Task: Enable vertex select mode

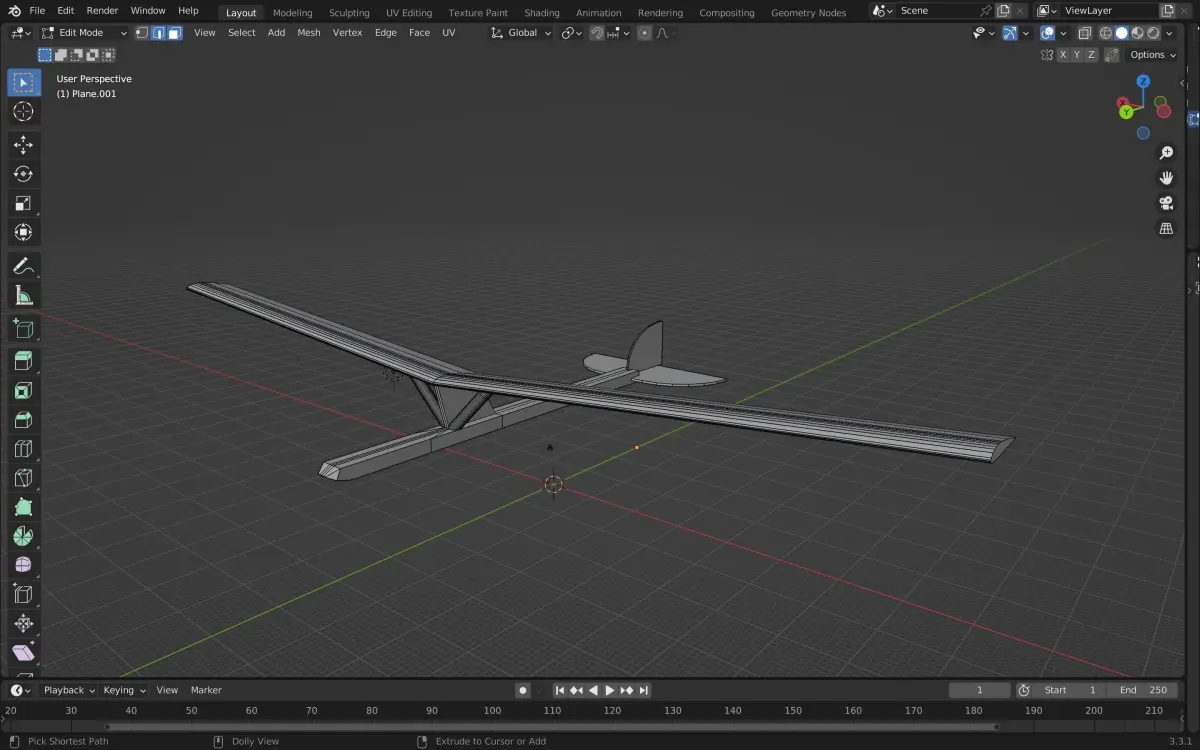Action: click(142, 32)
